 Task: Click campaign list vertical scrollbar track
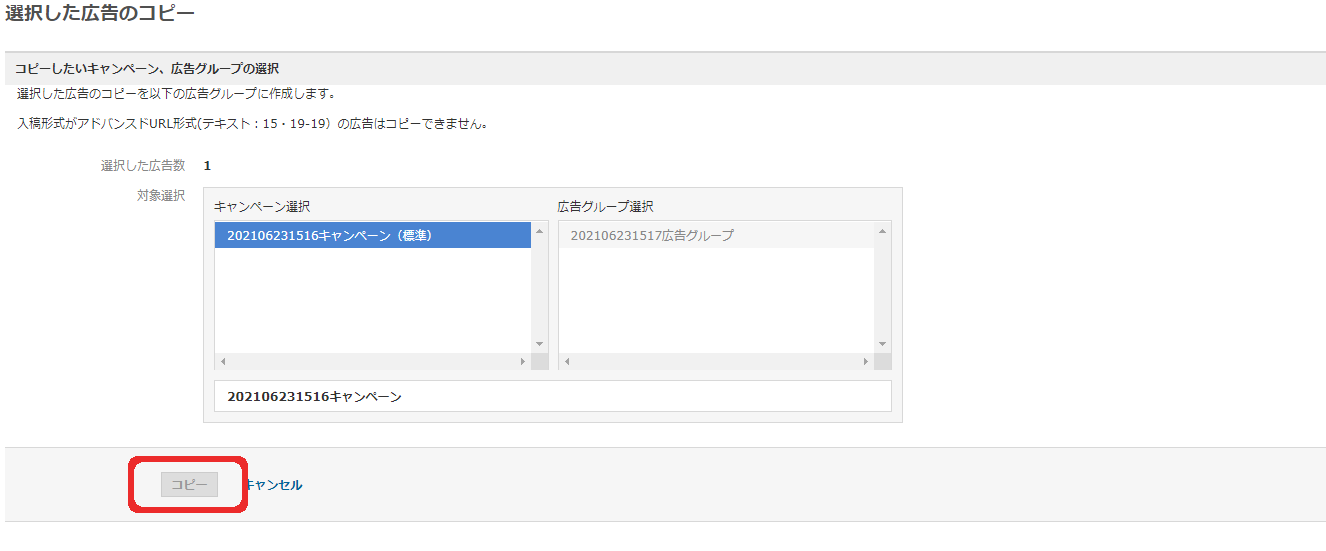(x=540, y=287)
